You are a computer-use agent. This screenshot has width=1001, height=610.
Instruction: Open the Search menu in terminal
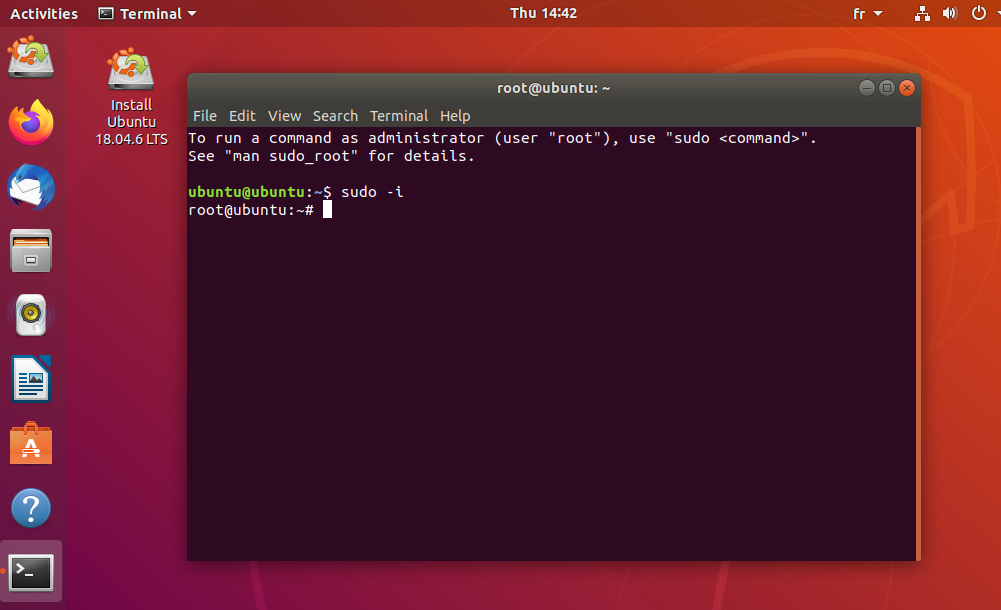[335, 116]
